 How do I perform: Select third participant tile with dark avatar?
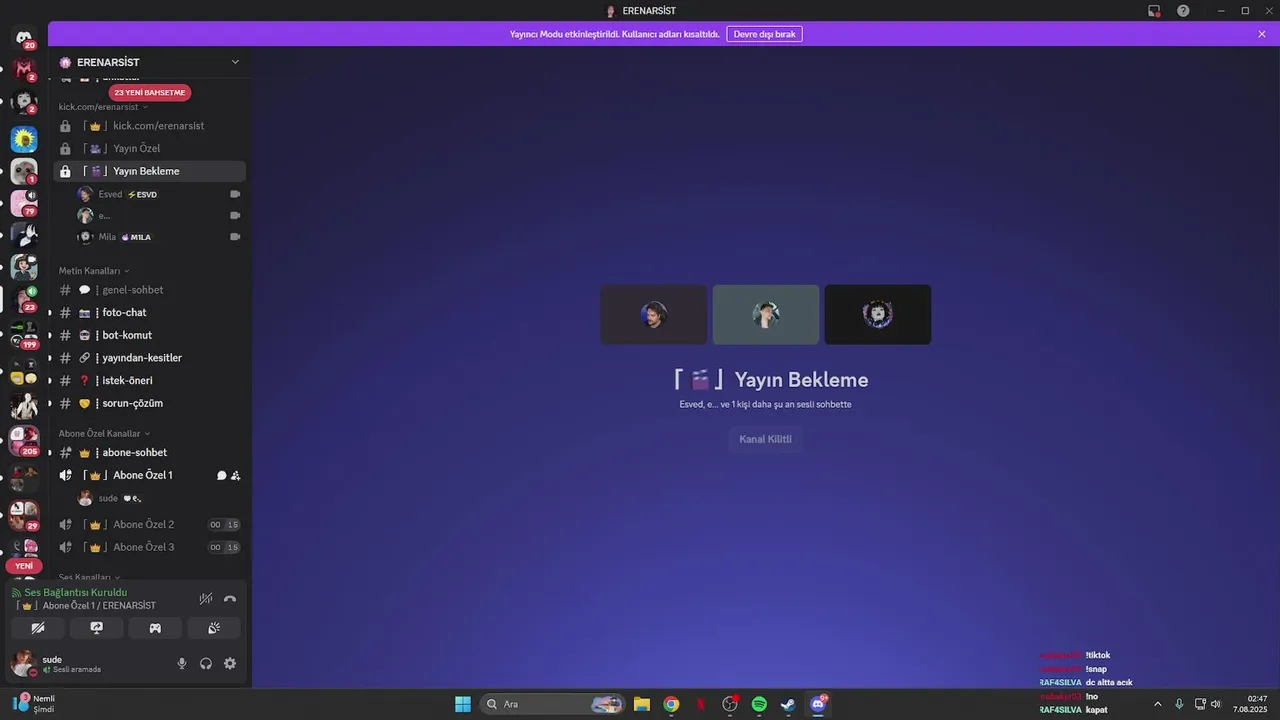point(878,315)
